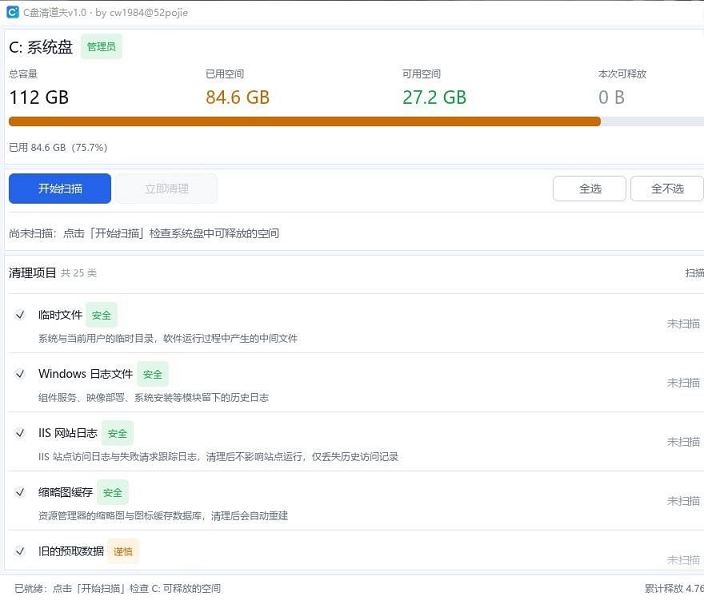Click the 已用 84.6 GB (75.7%) label

[58, 147]
